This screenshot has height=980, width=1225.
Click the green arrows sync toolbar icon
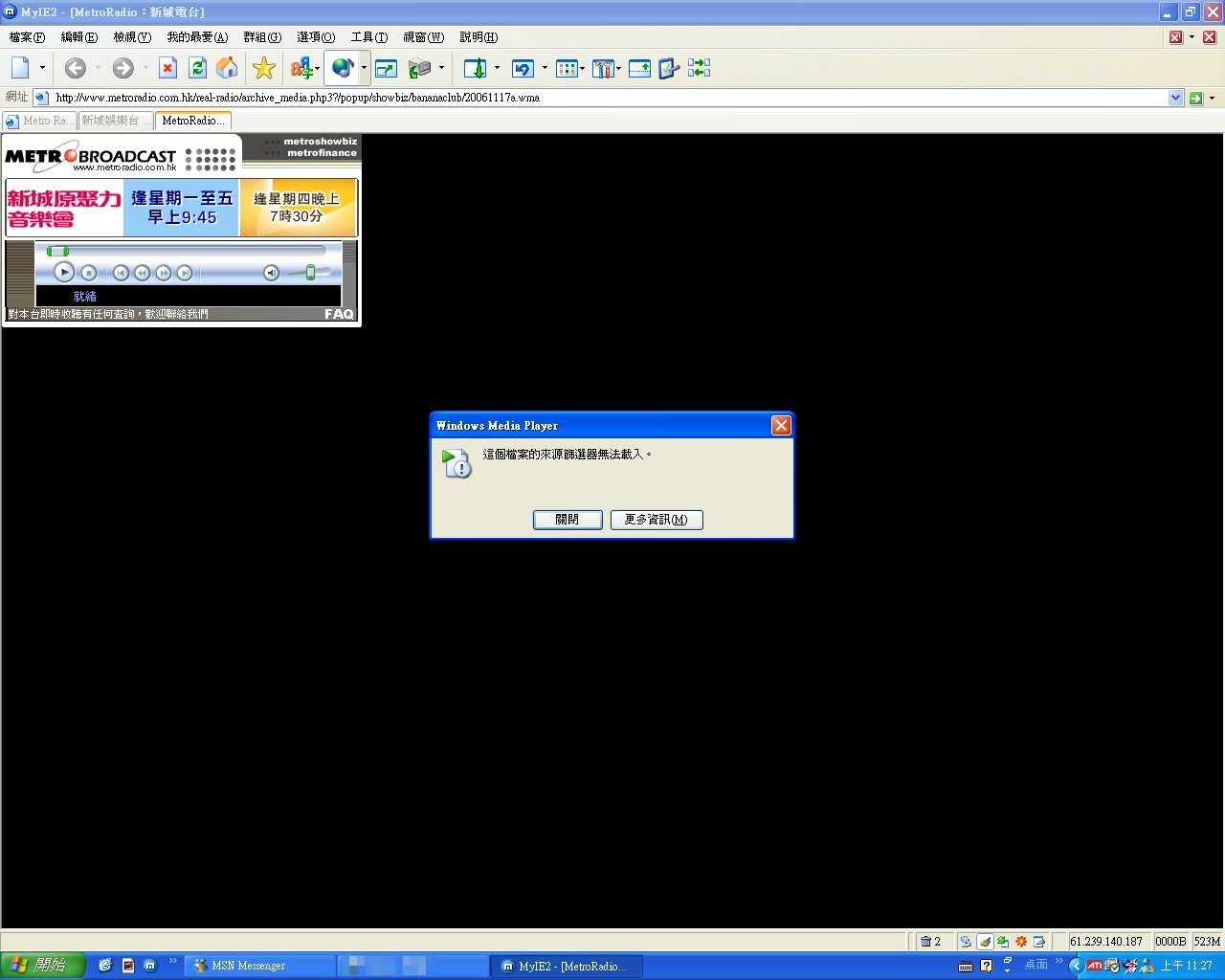[699, 68]
